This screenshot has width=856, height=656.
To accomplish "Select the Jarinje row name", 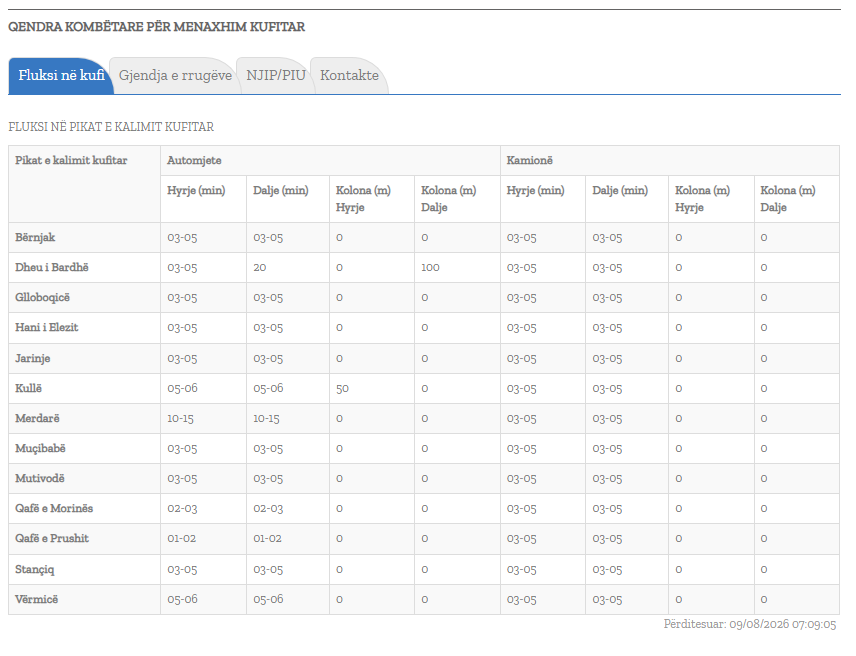I will (33, 359).
